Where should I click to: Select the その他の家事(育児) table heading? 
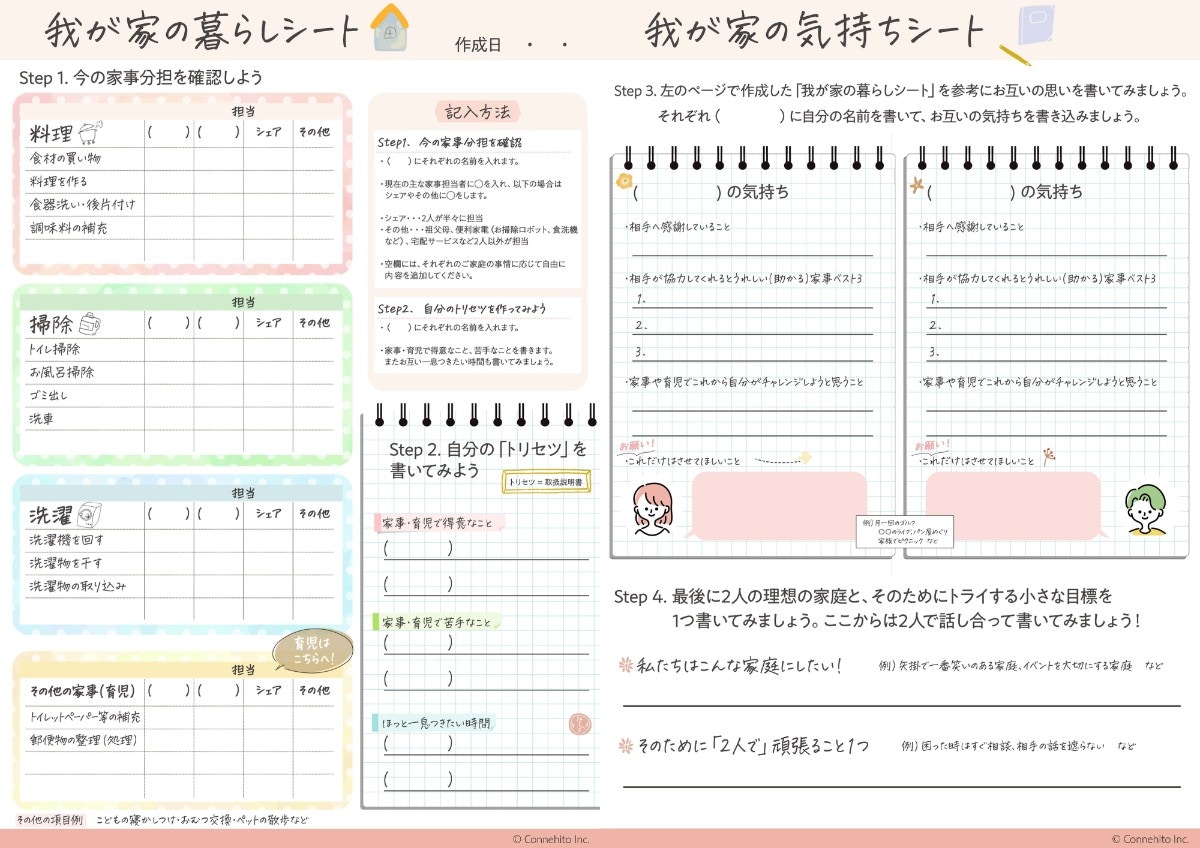(x=81, y=691)
